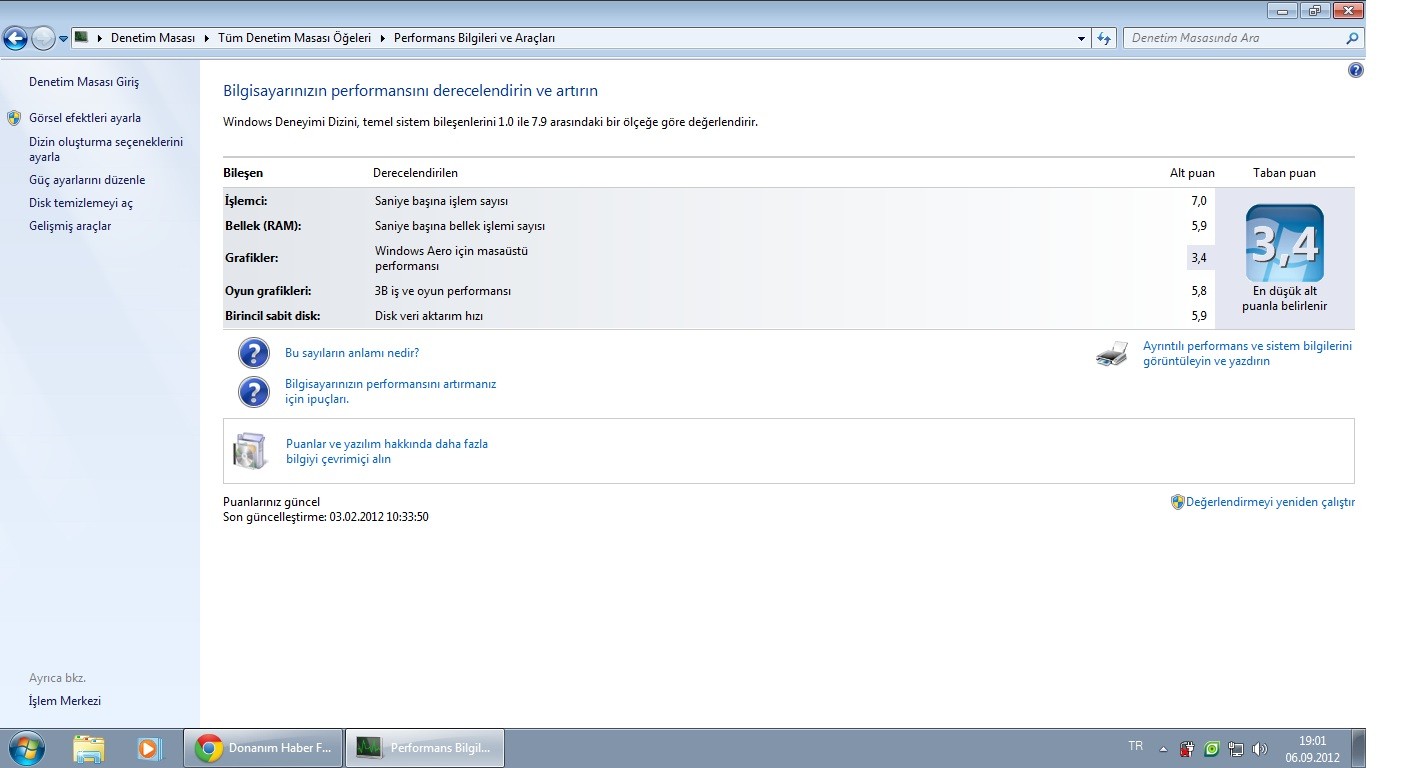Select the İşlemci row label
The height and width of the screenshot is (768, 1426).
click(246, 201)
